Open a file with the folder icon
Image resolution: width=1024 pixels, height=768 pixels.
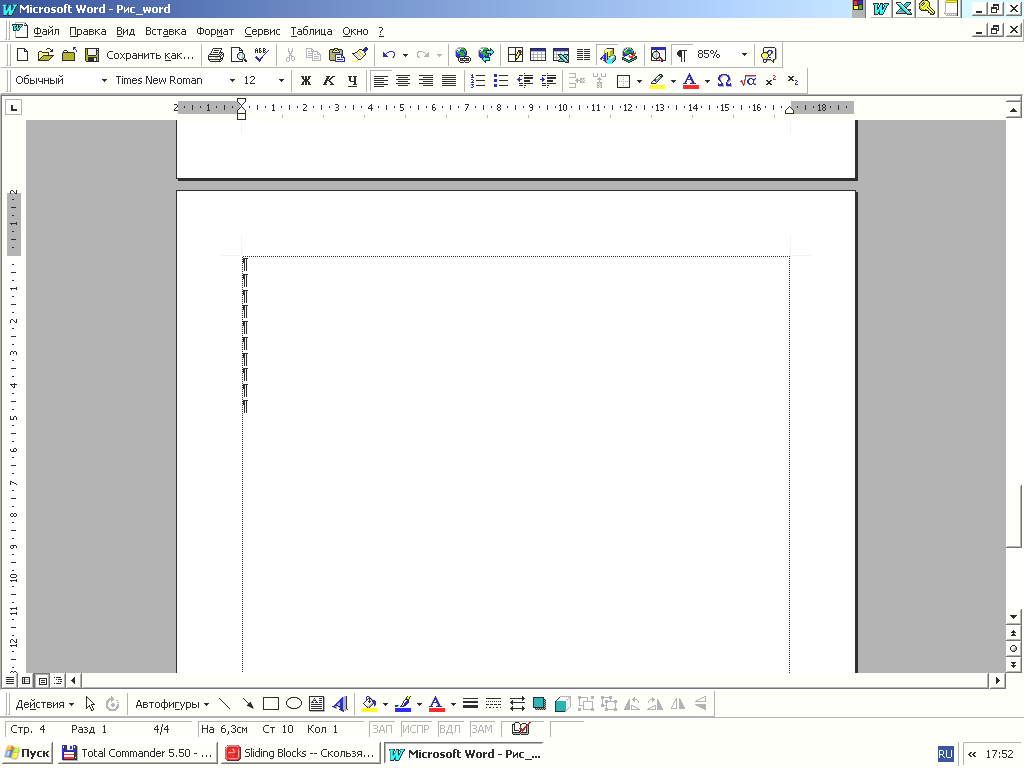pos(45,55)
